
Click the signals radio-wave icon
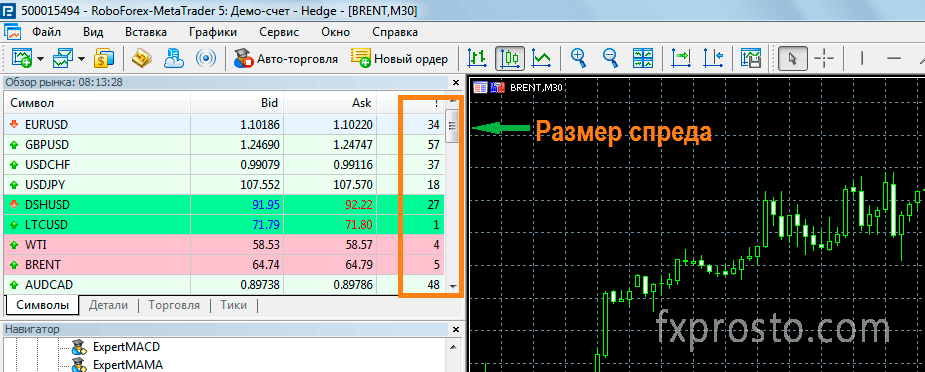tap(205, 58)
